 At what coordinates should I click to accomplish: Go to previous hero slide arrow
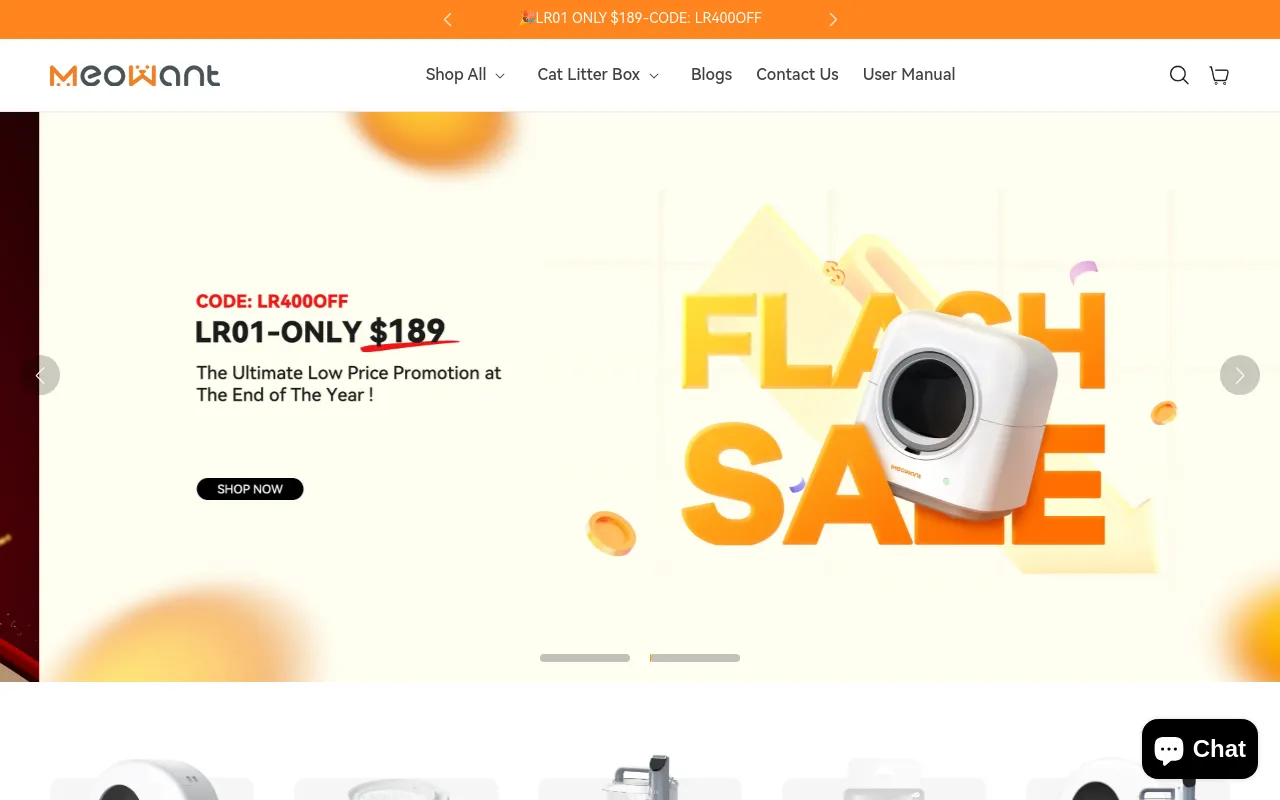coord(40,375)
